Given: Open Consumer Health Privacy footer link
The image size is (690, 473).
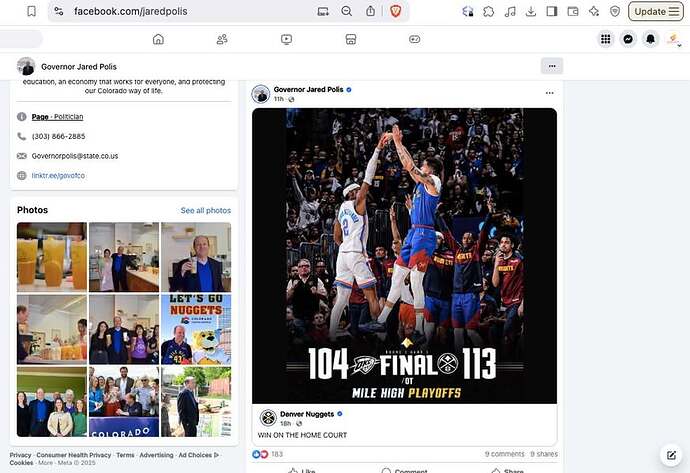Looking at the screenshot, I should tap(74, 455).
